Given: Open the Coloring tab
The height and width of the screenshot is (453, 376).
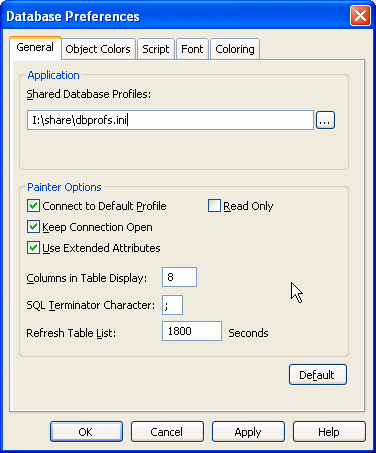Looking at the screenshot, I should point(235,49).
